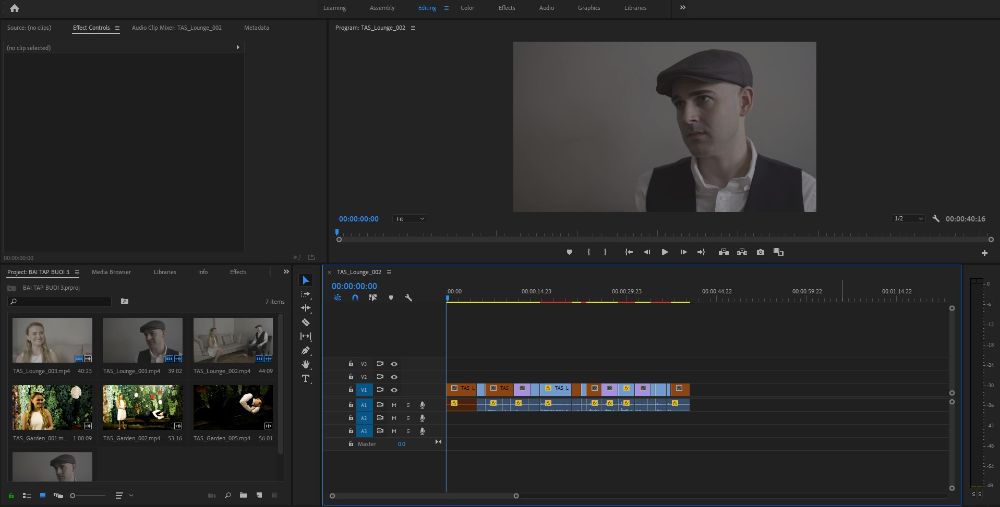The image size is (1000, 507).
Task: Click the project search field
Action: [60, 302]
